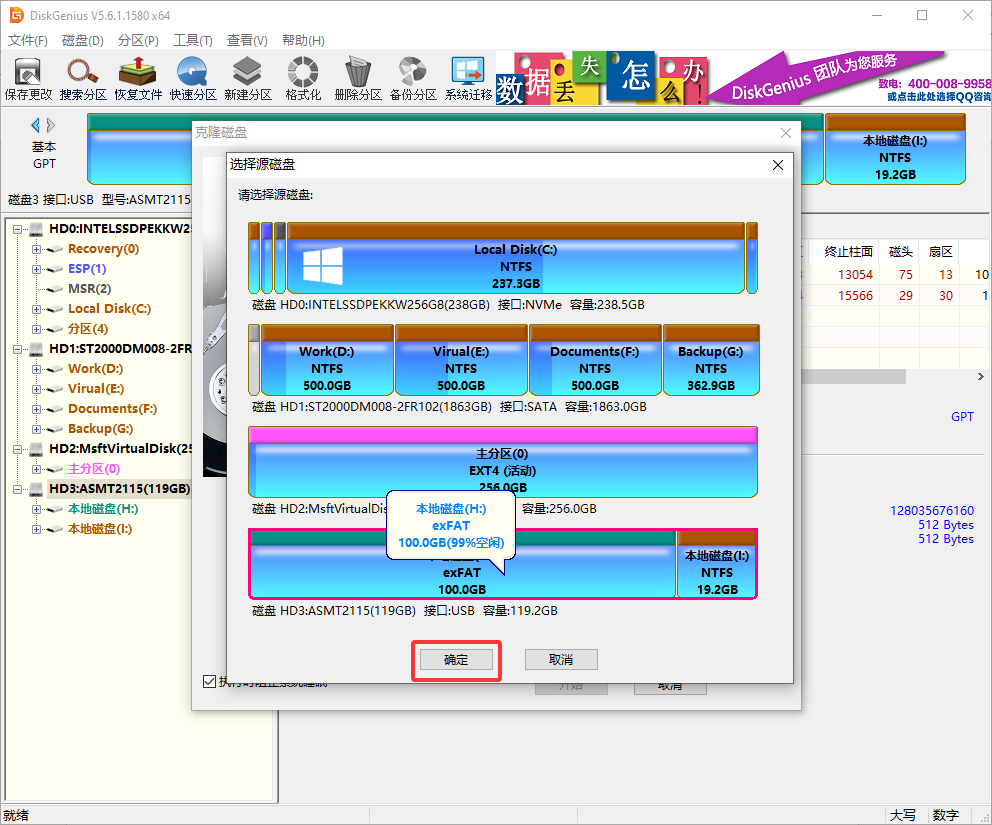Expand the Recovery(0) tree node
992x825 pixels.
(x=37, y=249)
